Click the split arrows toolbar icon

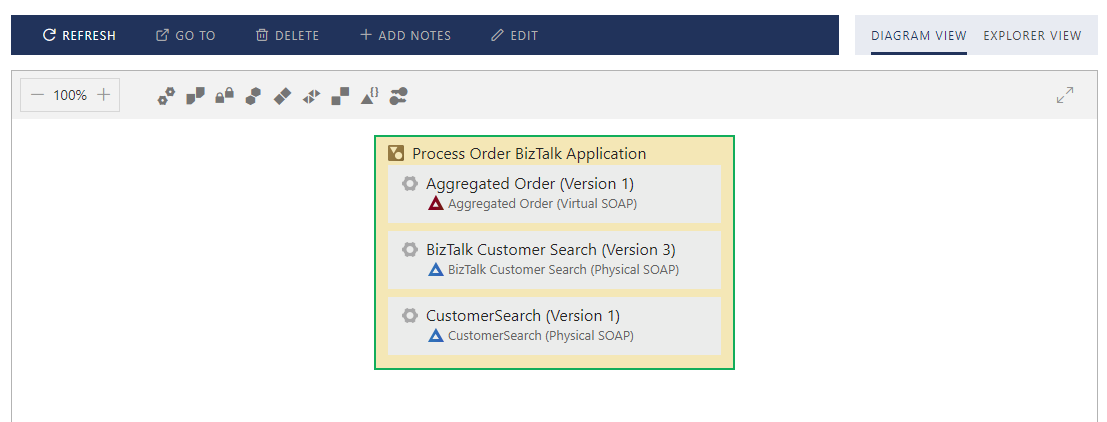[311, 96]
